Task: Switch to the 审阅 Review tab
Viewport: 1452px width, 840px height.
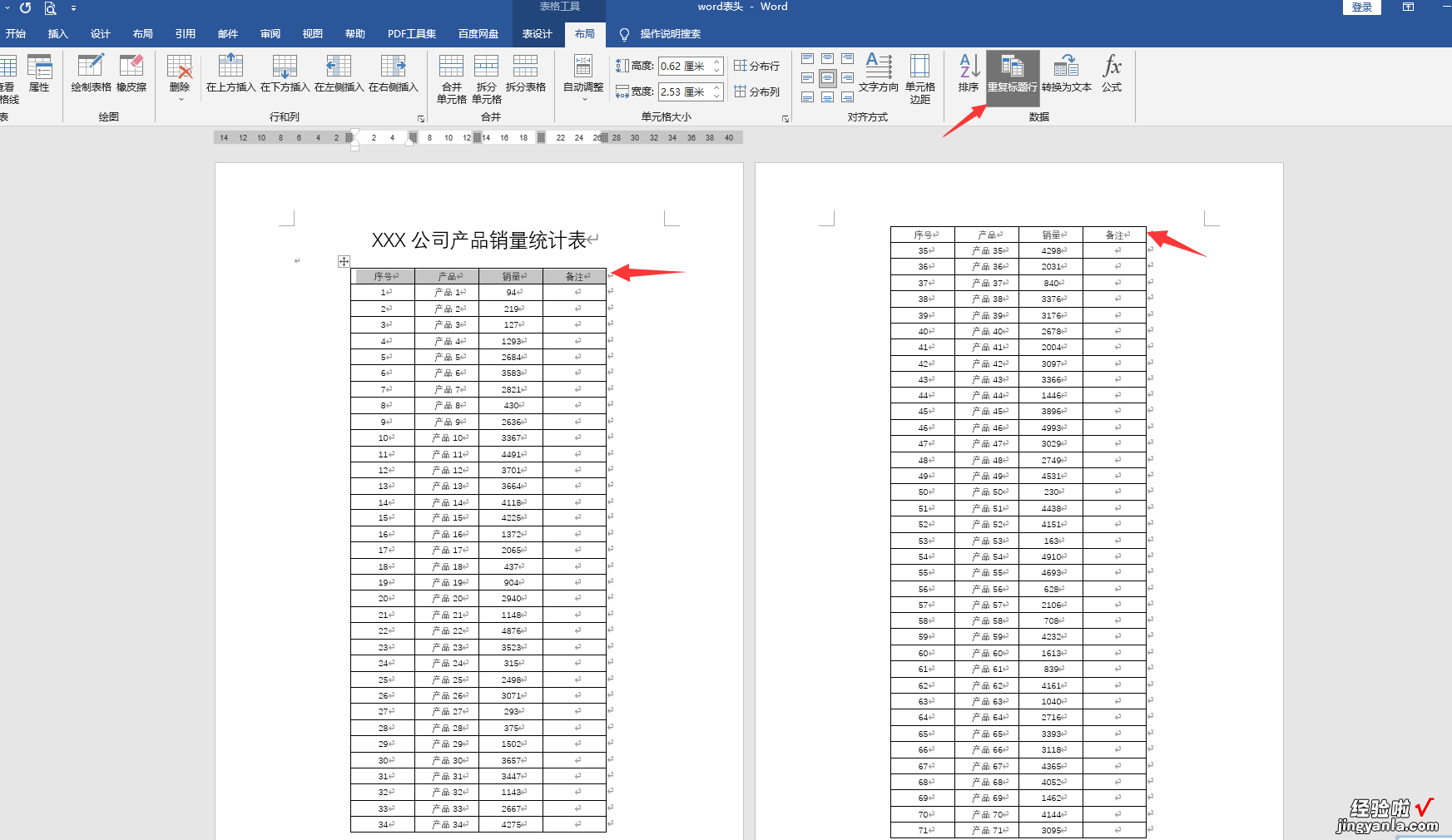Action: (x=270, y=34)
